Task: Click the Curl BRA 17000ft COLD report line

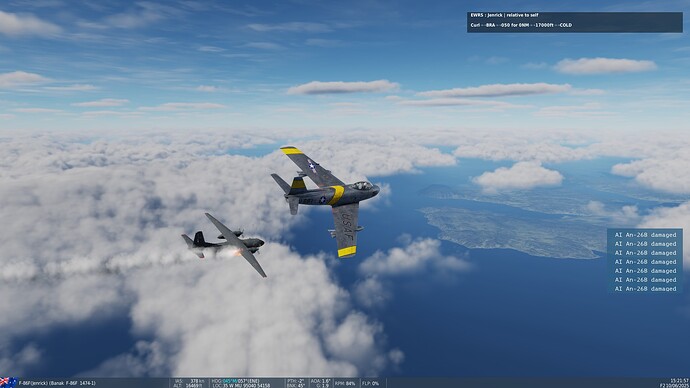Action: click(x=521, y=25)
